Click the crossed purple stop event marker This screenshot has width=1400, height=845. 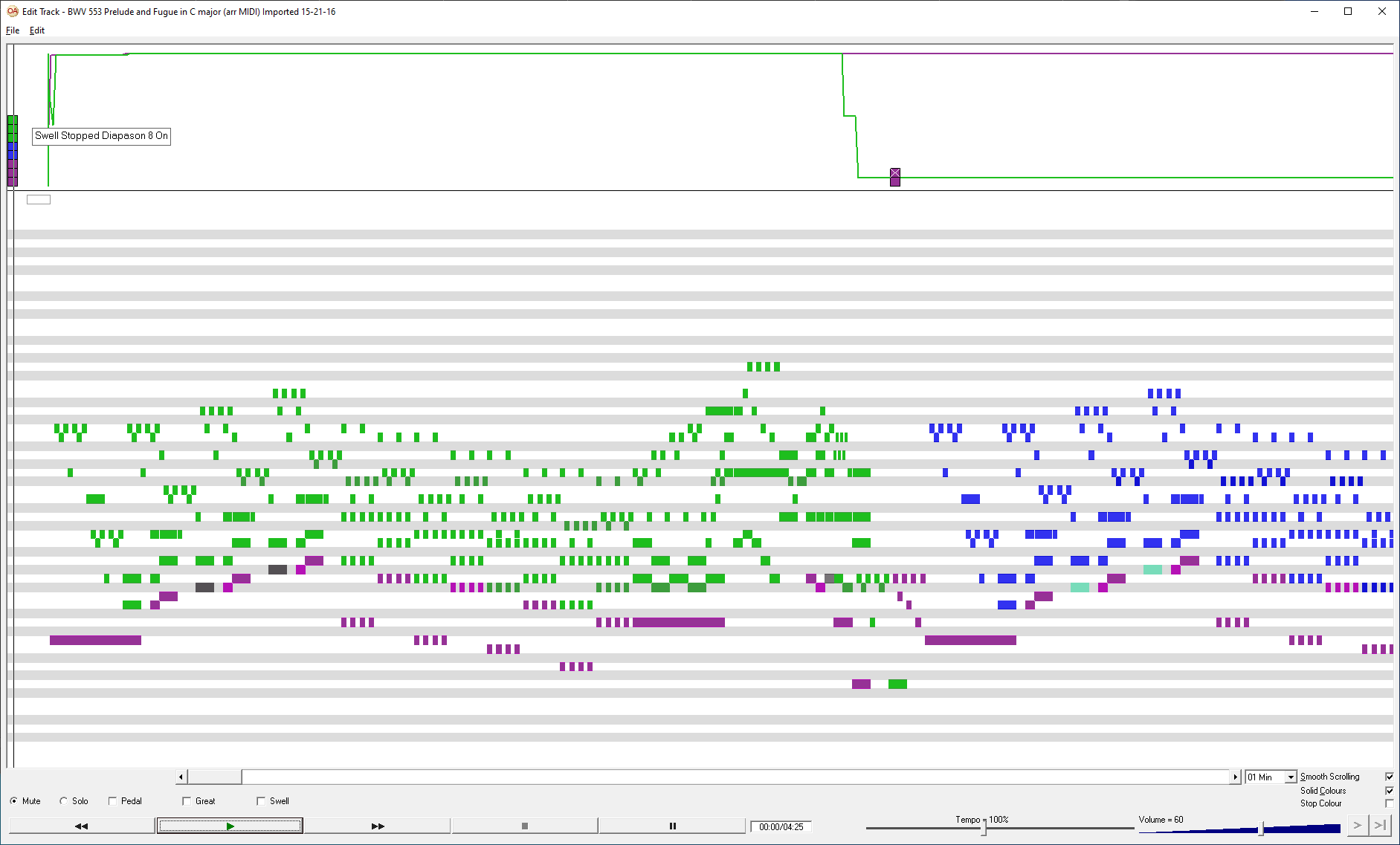coord(894,172)
